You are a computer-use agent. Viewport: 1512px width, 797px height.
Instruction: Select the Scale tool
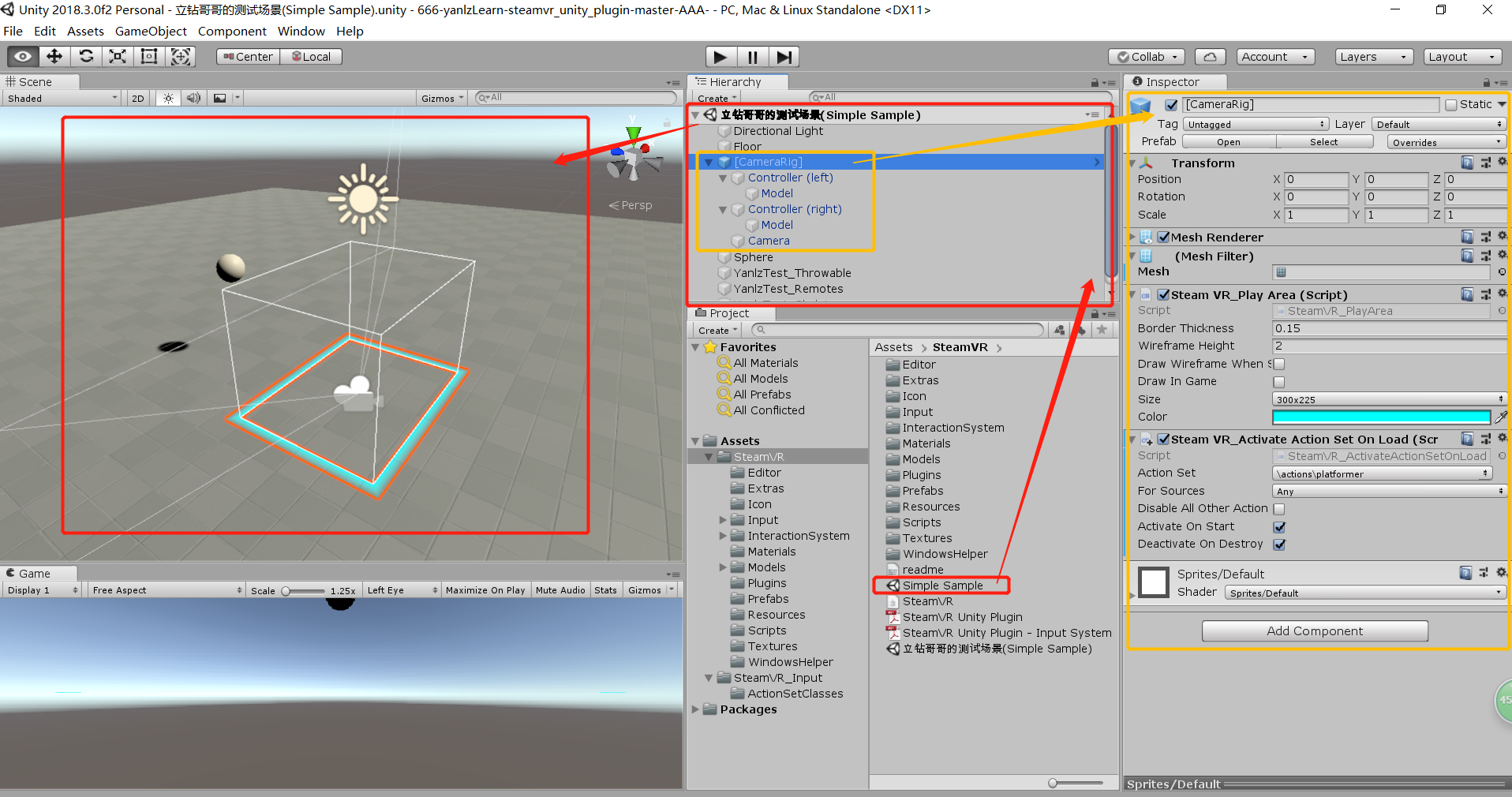tap(117, 56)
